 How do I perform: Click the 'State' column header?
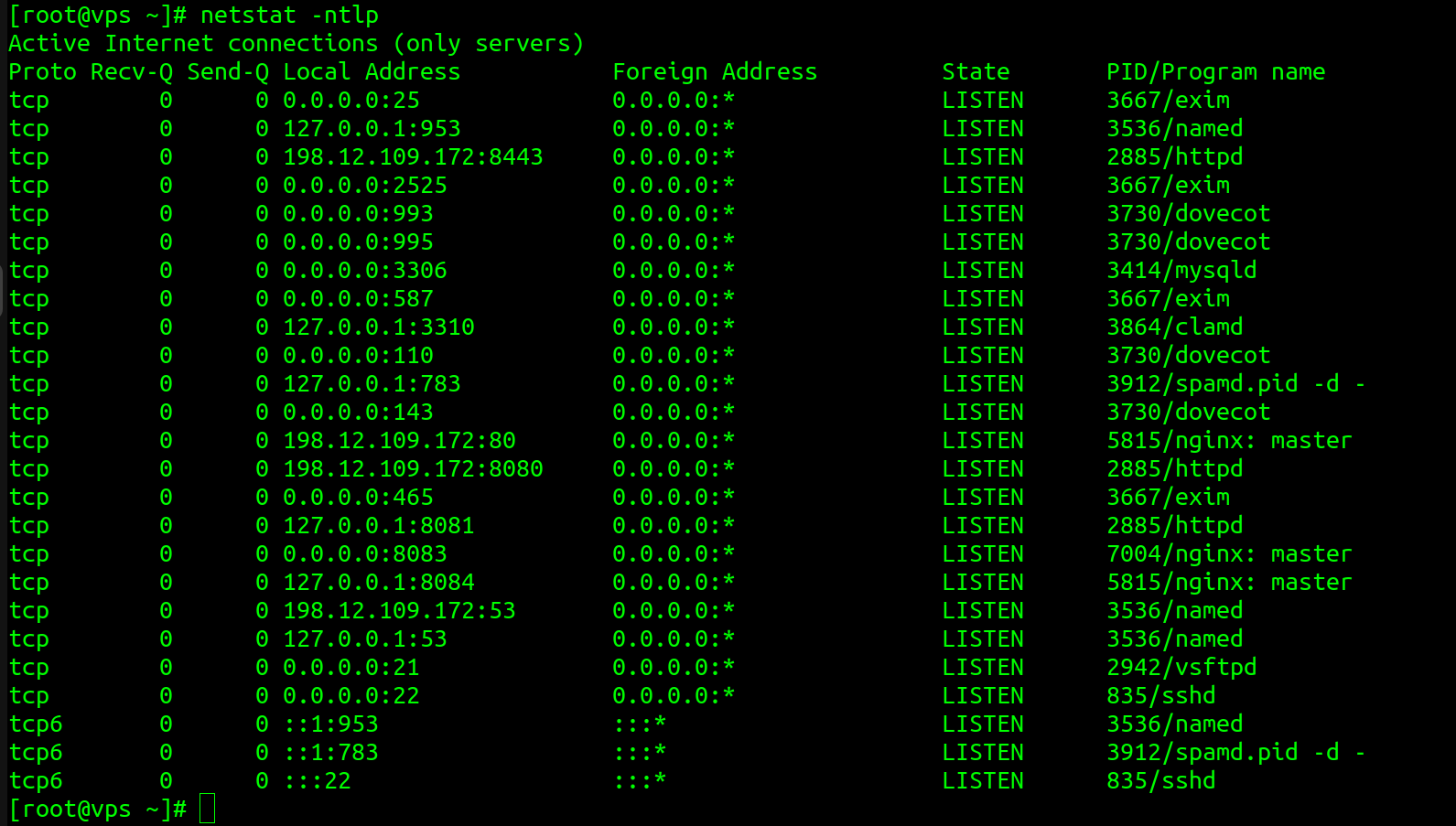click(x=976, y=72)
